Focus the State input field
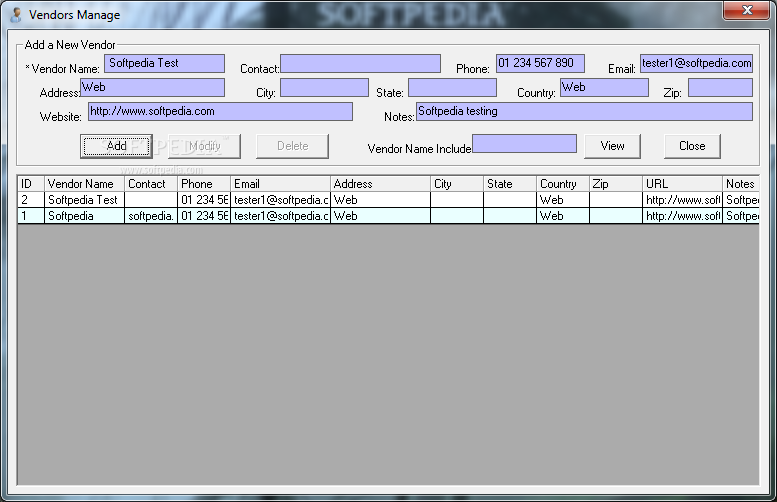777x502 pixels. coord(452,87)
